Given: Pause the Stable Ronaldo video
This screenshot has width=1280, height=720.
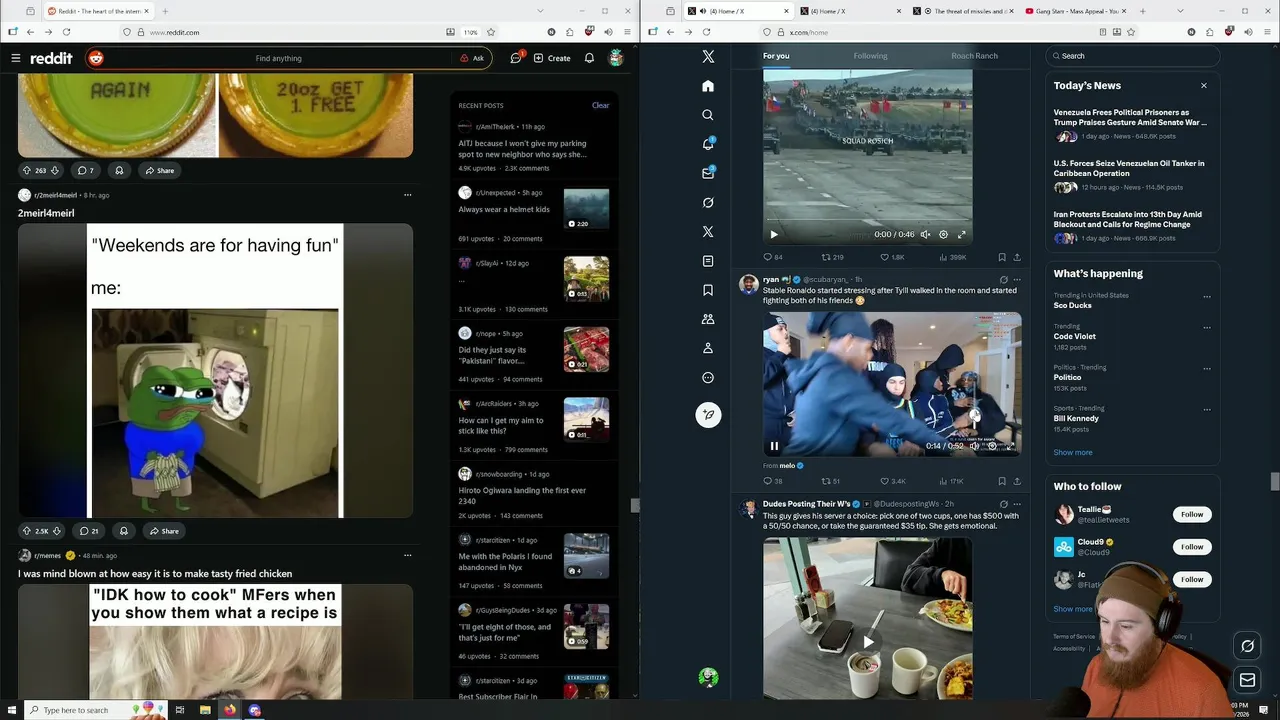Looking at the screenshot, I should [x=774, y=446].
